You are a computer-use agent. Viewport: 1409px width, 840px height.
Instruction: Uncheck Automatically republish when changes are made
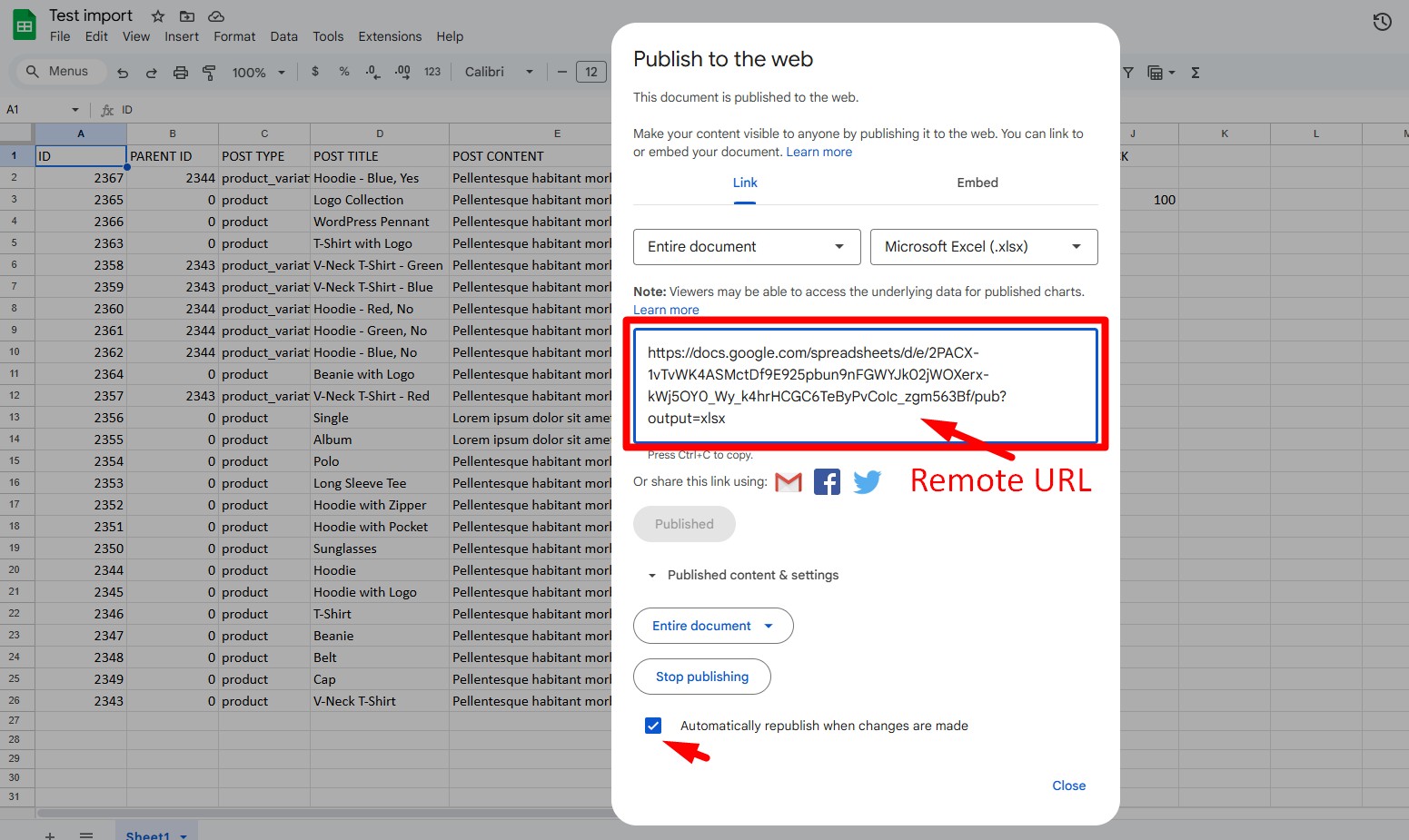click(x=653, y=726)
